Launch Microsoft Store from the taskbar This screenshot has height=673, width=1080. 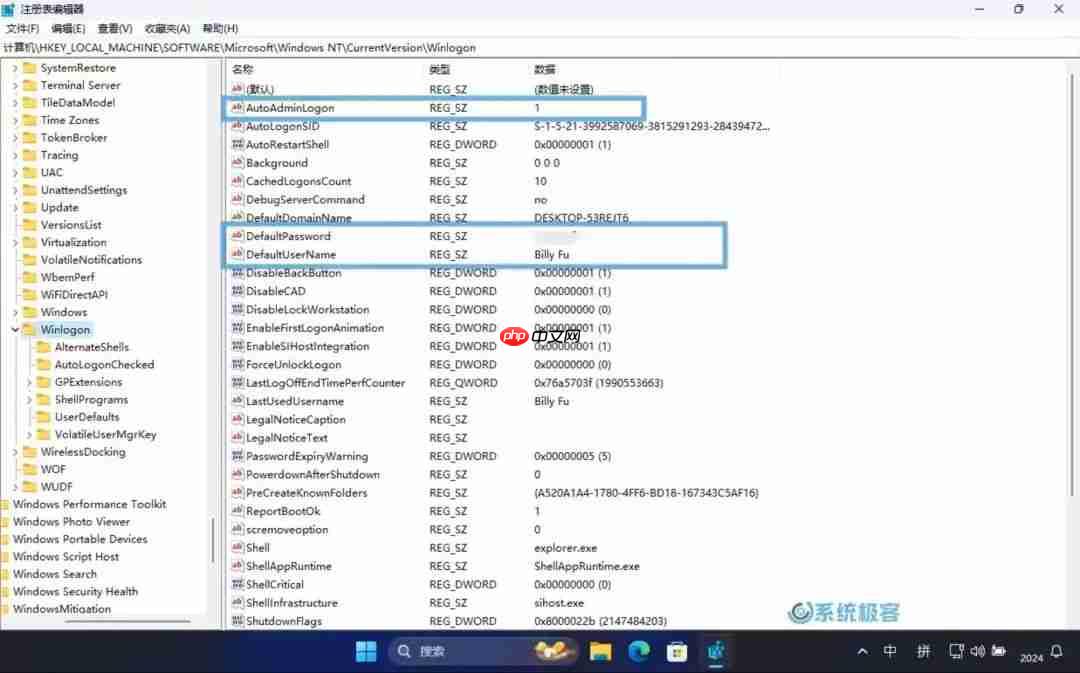click(678, 651)
